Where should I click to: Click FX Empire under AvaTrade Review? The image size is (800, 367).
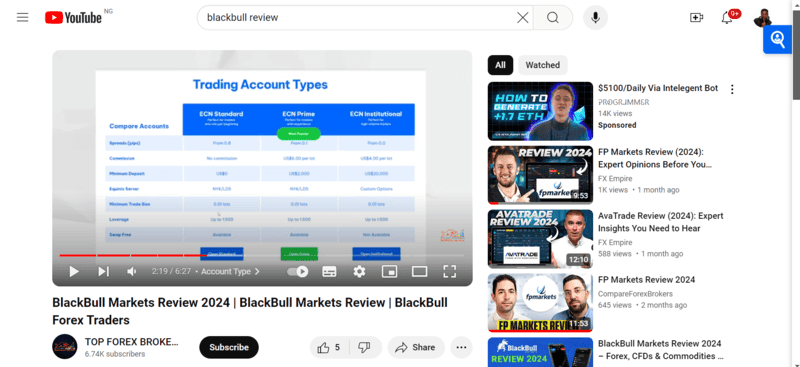(x=615, y=242)
